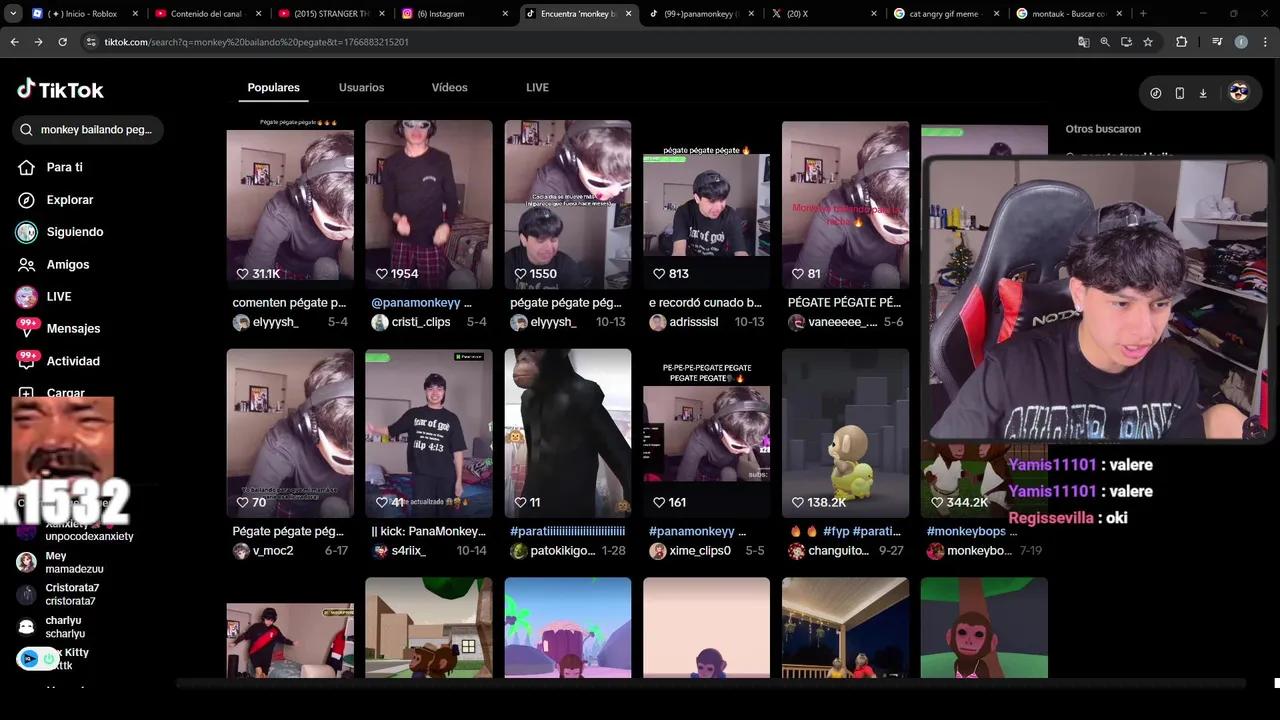Click the compass-like icon in top-right pill toolbar

tap(1156, 93)
